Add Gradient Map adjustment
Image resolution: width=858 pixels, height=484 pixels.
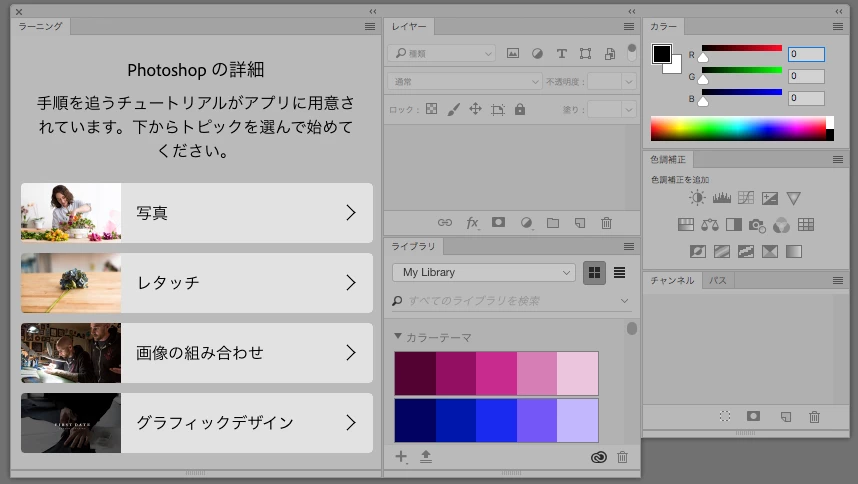pyautogui.click(x=794, y=251)
